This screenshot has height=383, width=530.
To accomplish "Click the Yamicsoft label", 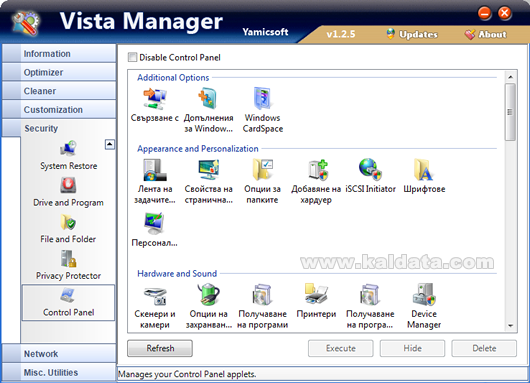I will (265, 32).
